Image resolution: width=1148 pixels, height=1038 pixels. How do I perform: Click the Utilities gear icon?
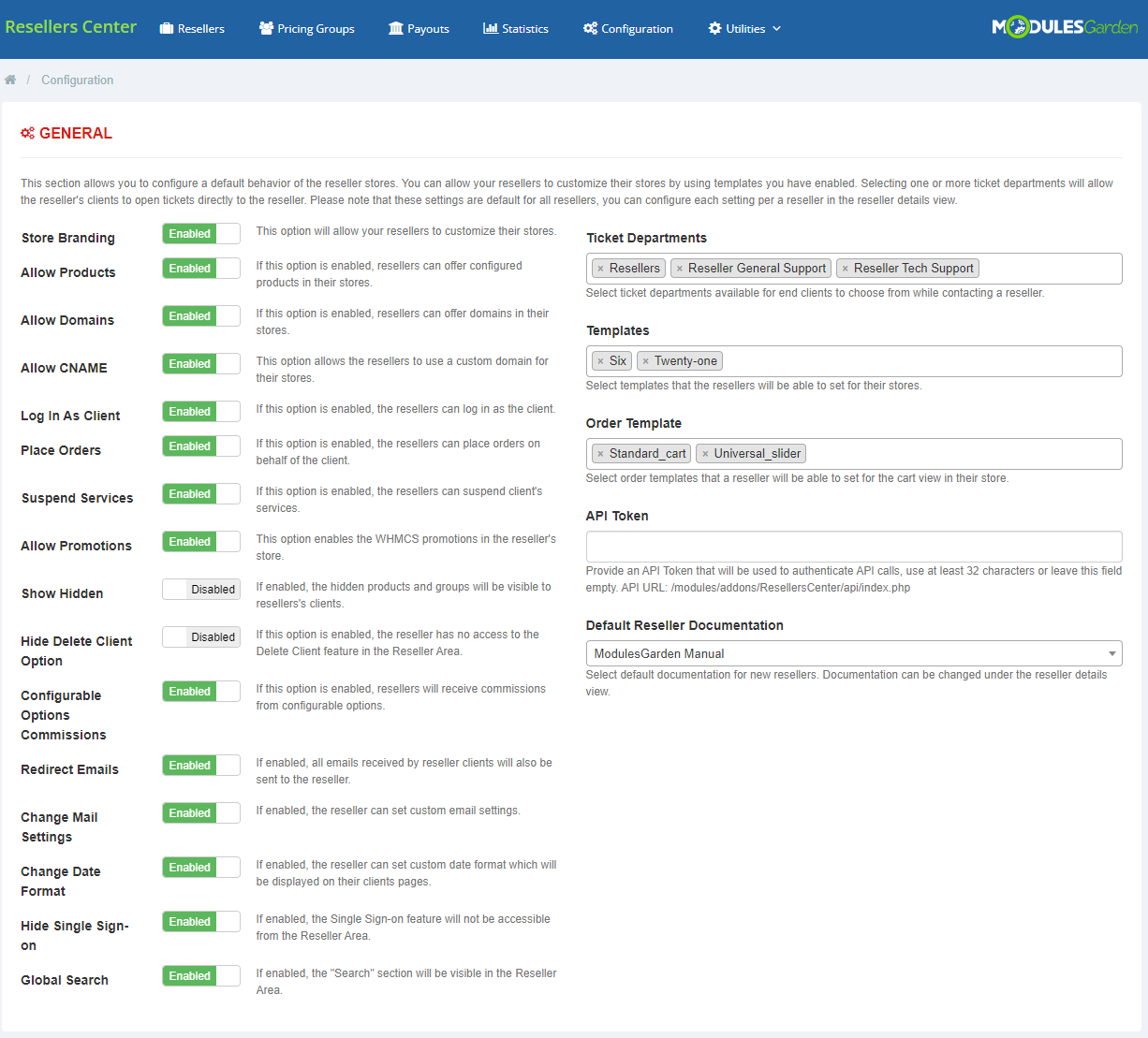pyautogui.click(x=715, y=28)
